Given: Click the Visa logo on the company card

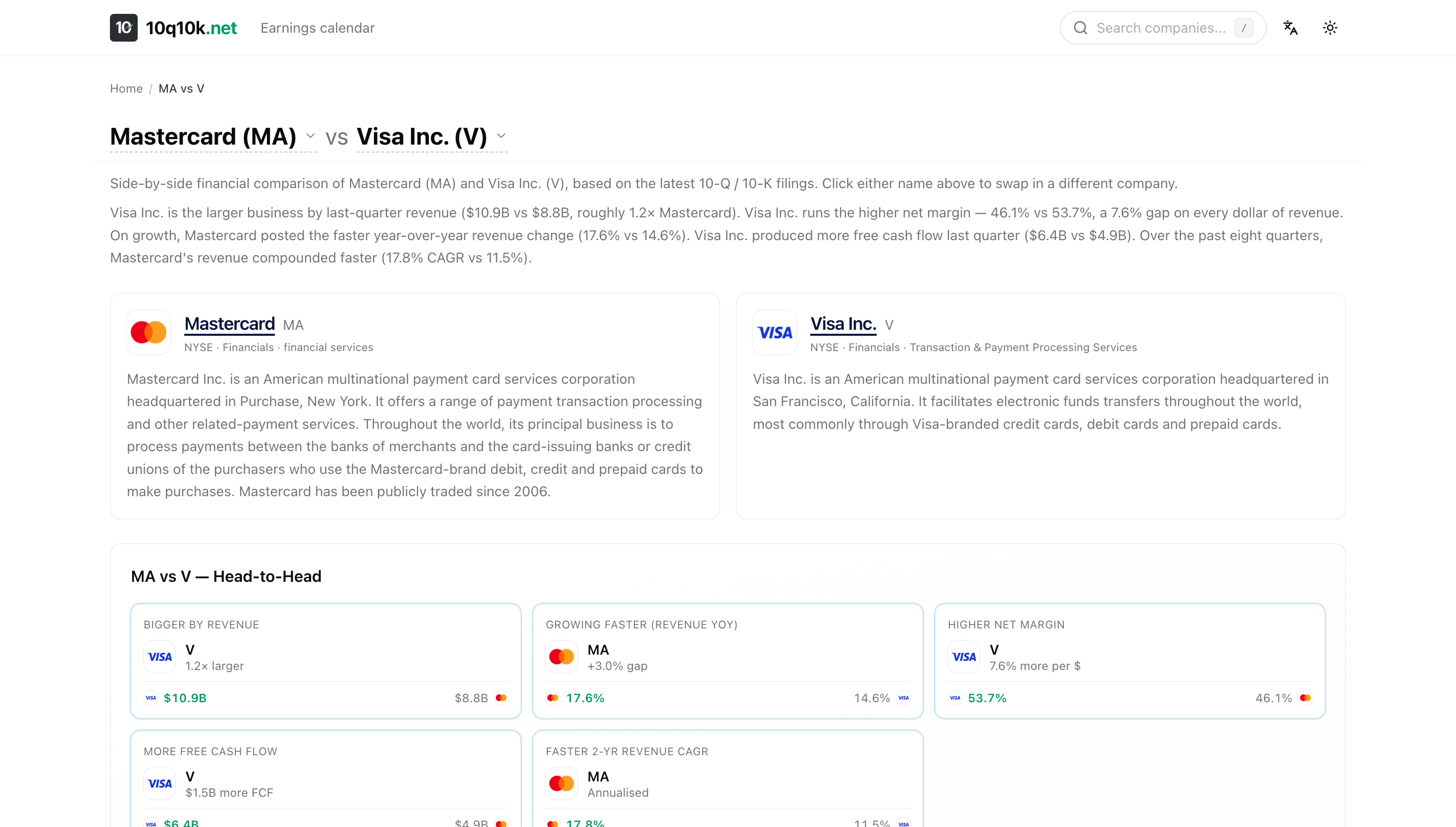Looking at the screenshot, I should [x=774, y=332].
